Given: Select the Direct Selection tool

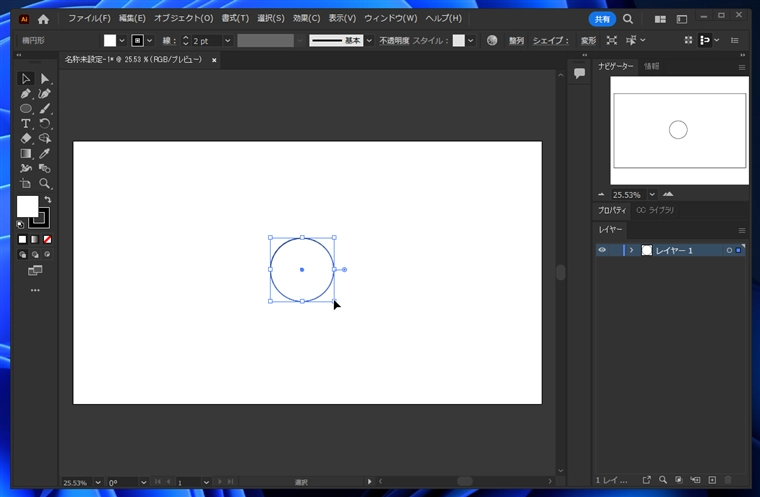Looking at the screenshot, I should 45,79.
